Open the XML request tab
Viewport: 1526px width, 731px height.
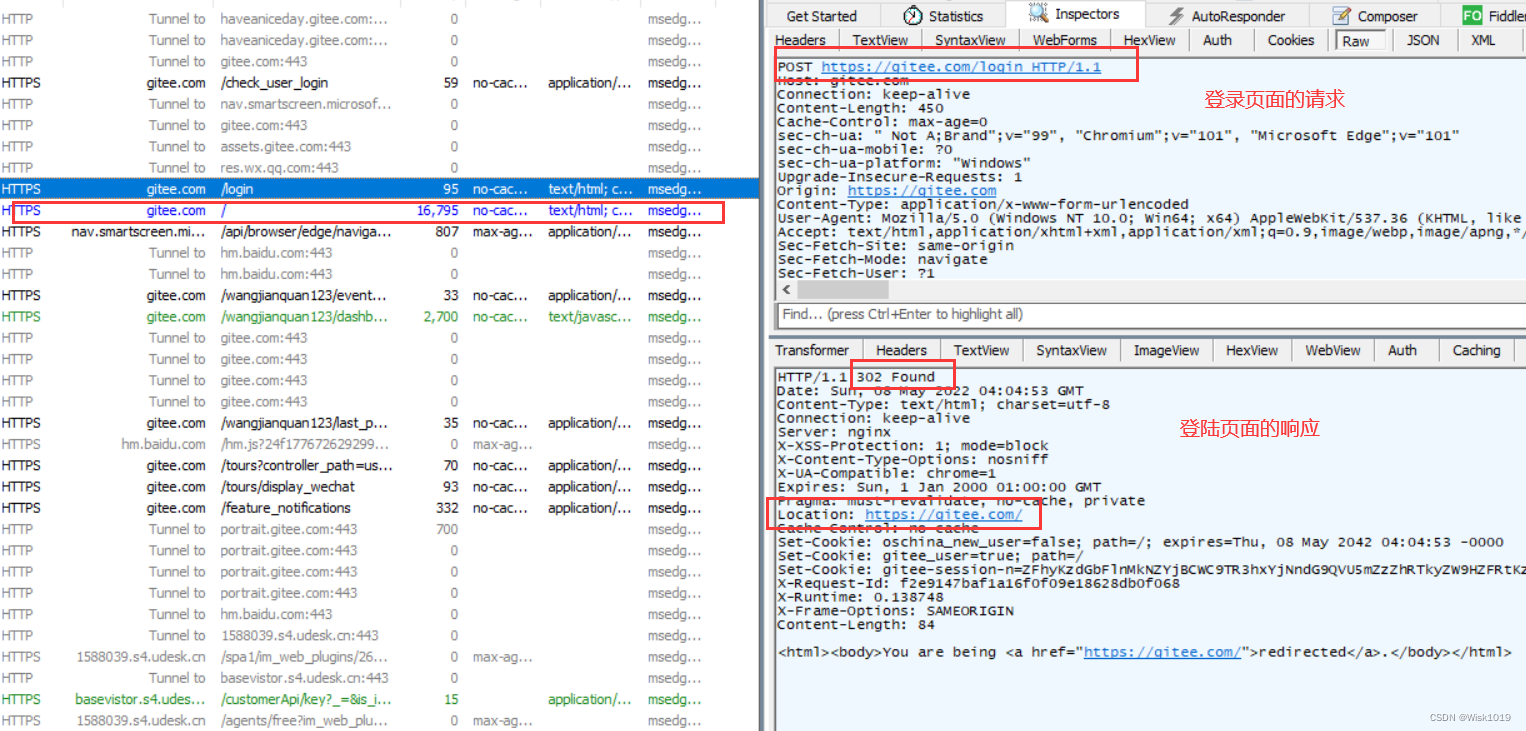(1483, 40)
